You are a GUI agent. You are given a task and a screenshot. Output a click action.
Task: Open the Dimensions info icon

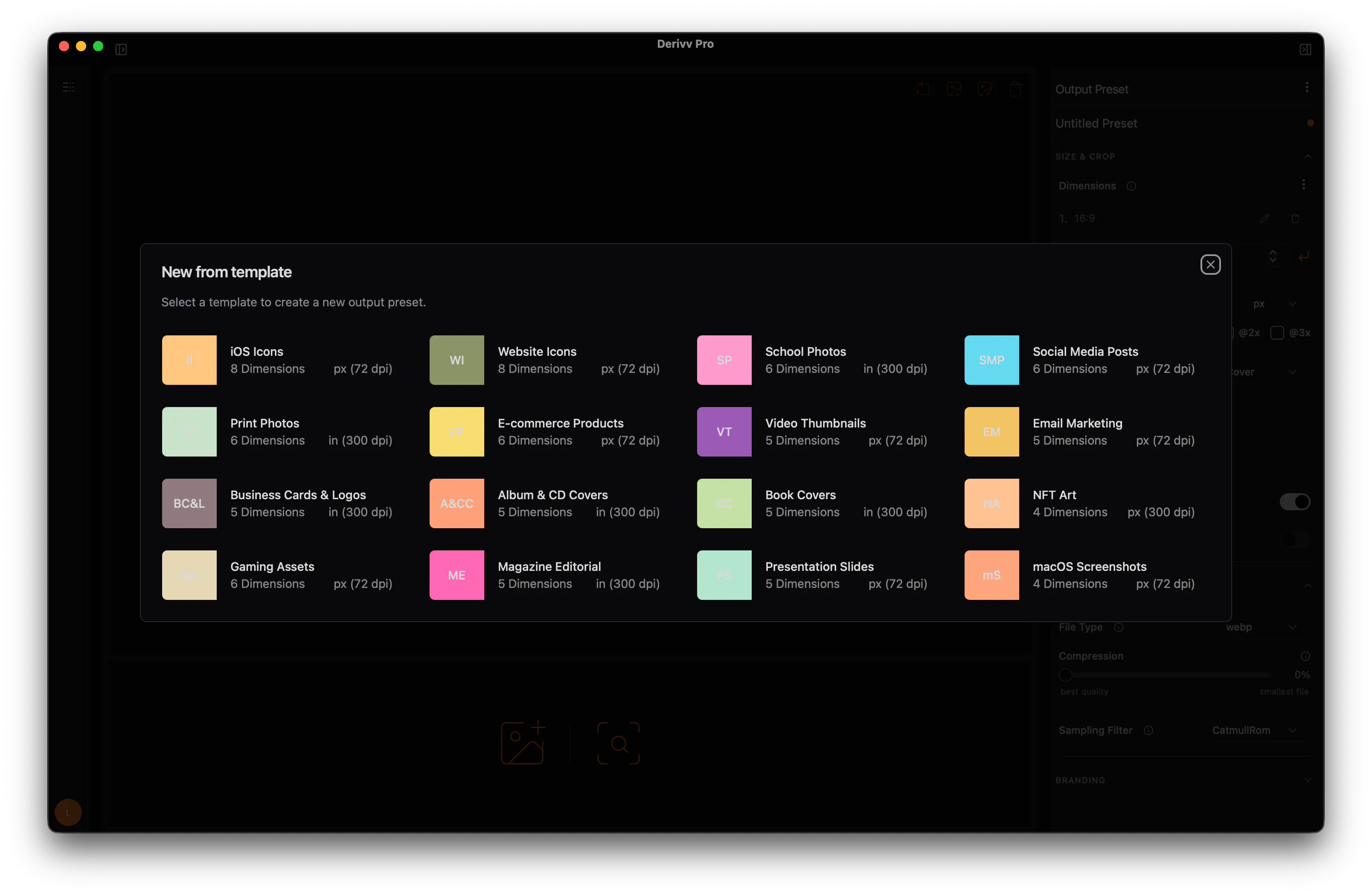pyautogui.click(x=1131, y=186)
